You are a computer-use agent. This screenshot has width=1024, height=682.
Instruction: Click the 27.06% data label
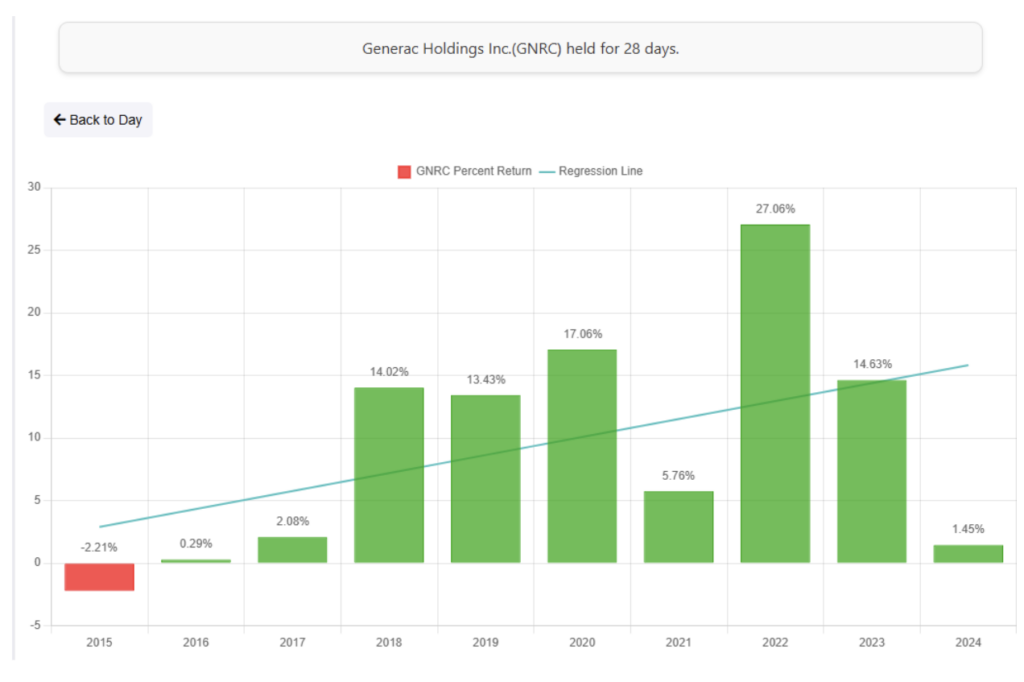click(775, 209)
